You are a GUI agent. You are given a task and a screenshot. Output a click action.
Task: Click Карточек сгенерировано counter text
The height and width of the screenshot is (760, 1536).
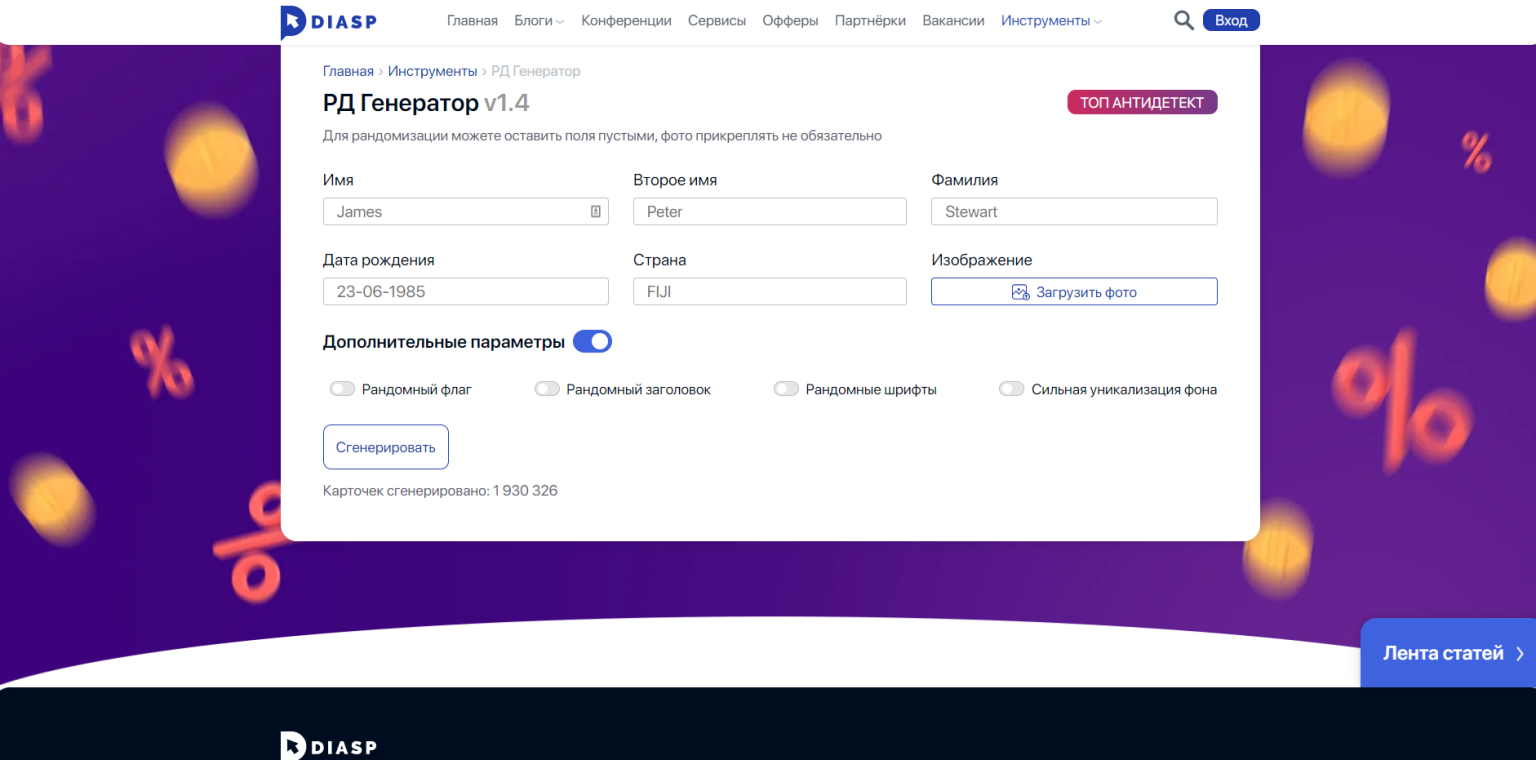coord(440,491)
